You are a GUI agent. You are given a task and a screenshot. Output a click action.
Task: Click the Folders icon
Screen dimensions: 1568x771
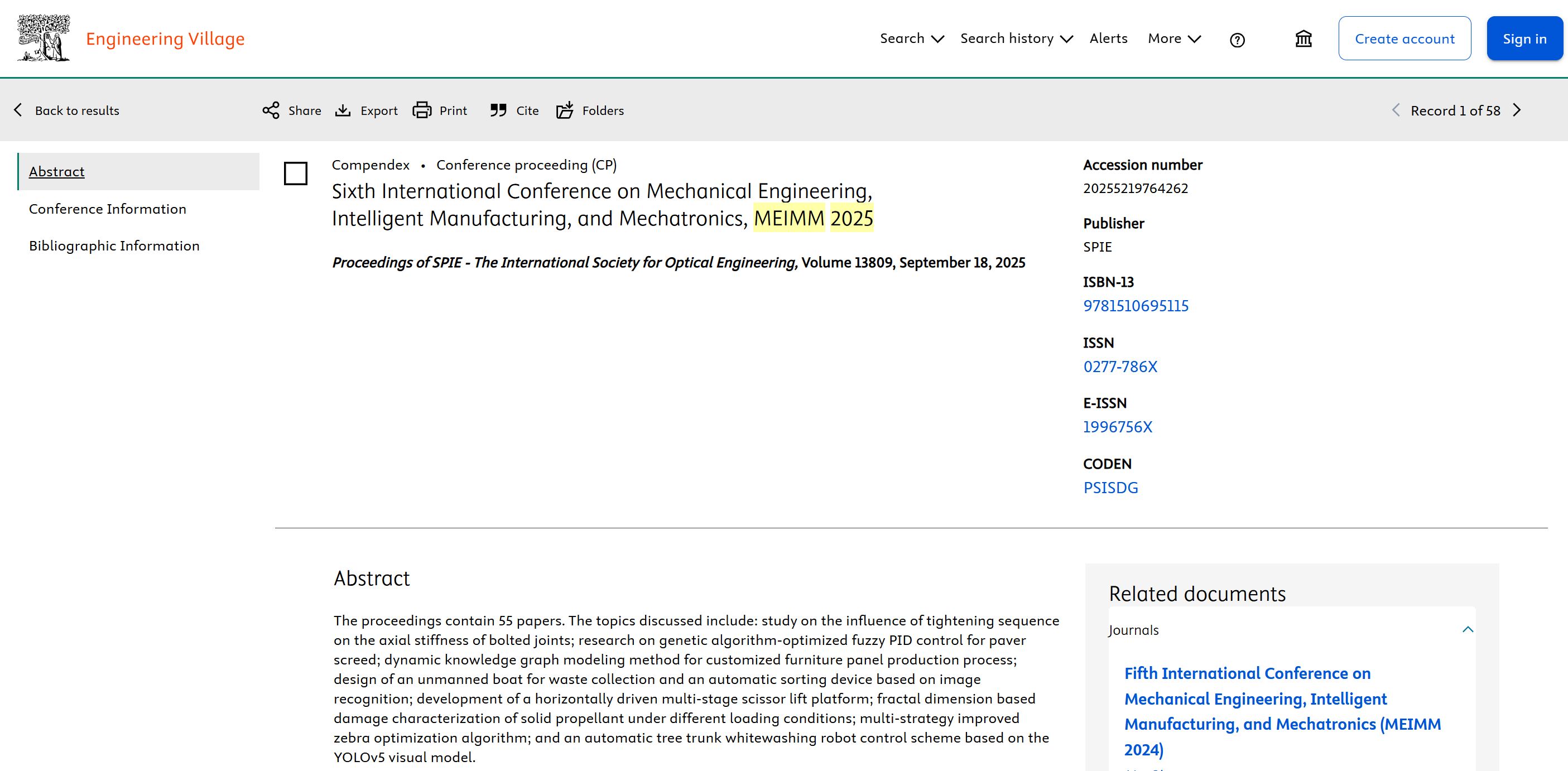(564, 110)
